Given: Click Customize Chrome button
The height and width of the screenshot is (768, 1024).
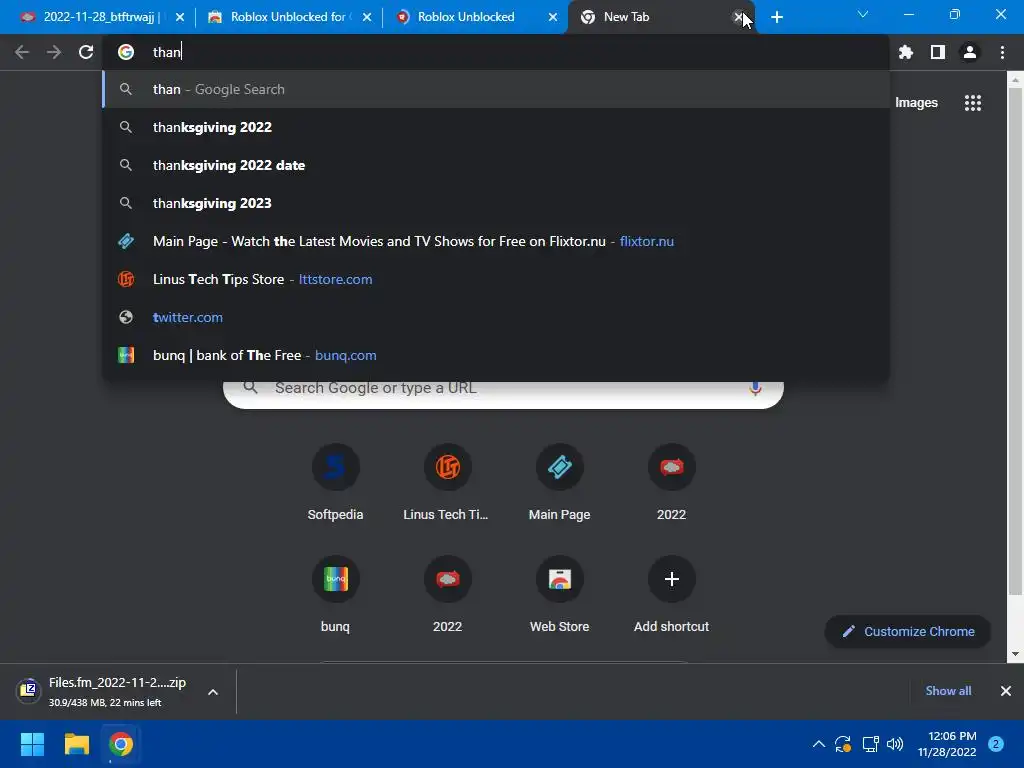Looking at the screenshot, I should point(908,632).
